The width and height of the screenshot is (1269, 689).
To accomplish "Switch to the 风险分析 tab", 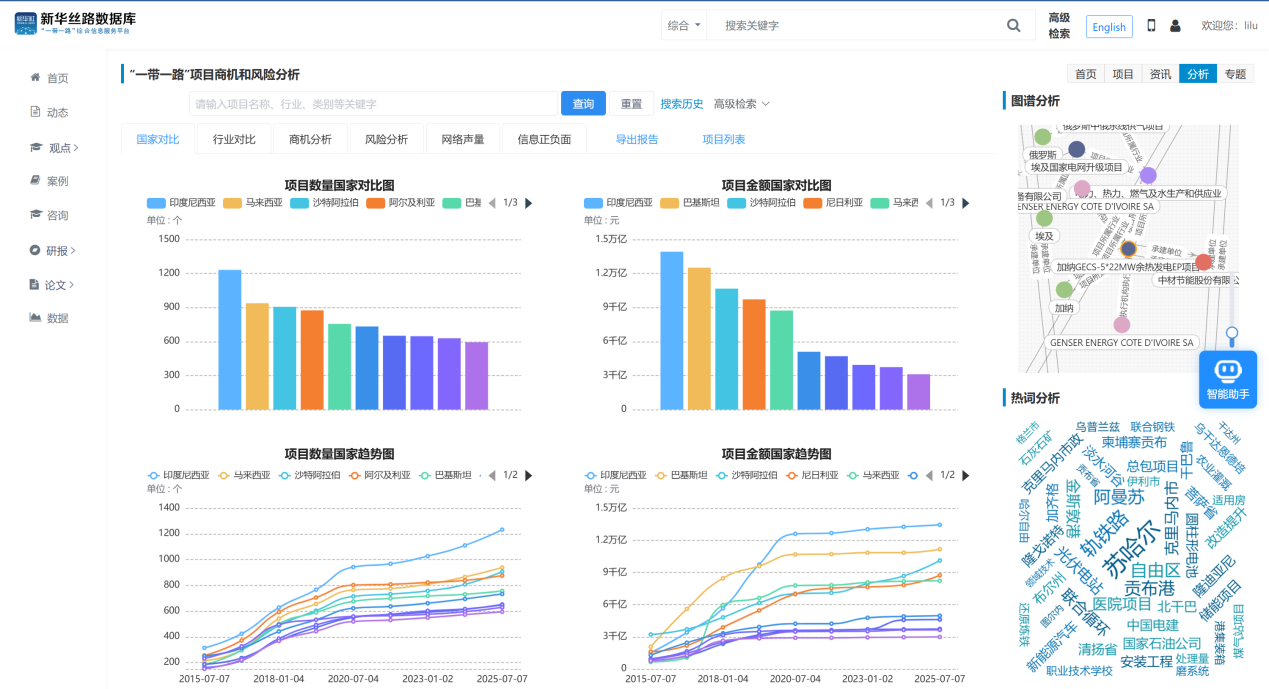I will 386,140.
